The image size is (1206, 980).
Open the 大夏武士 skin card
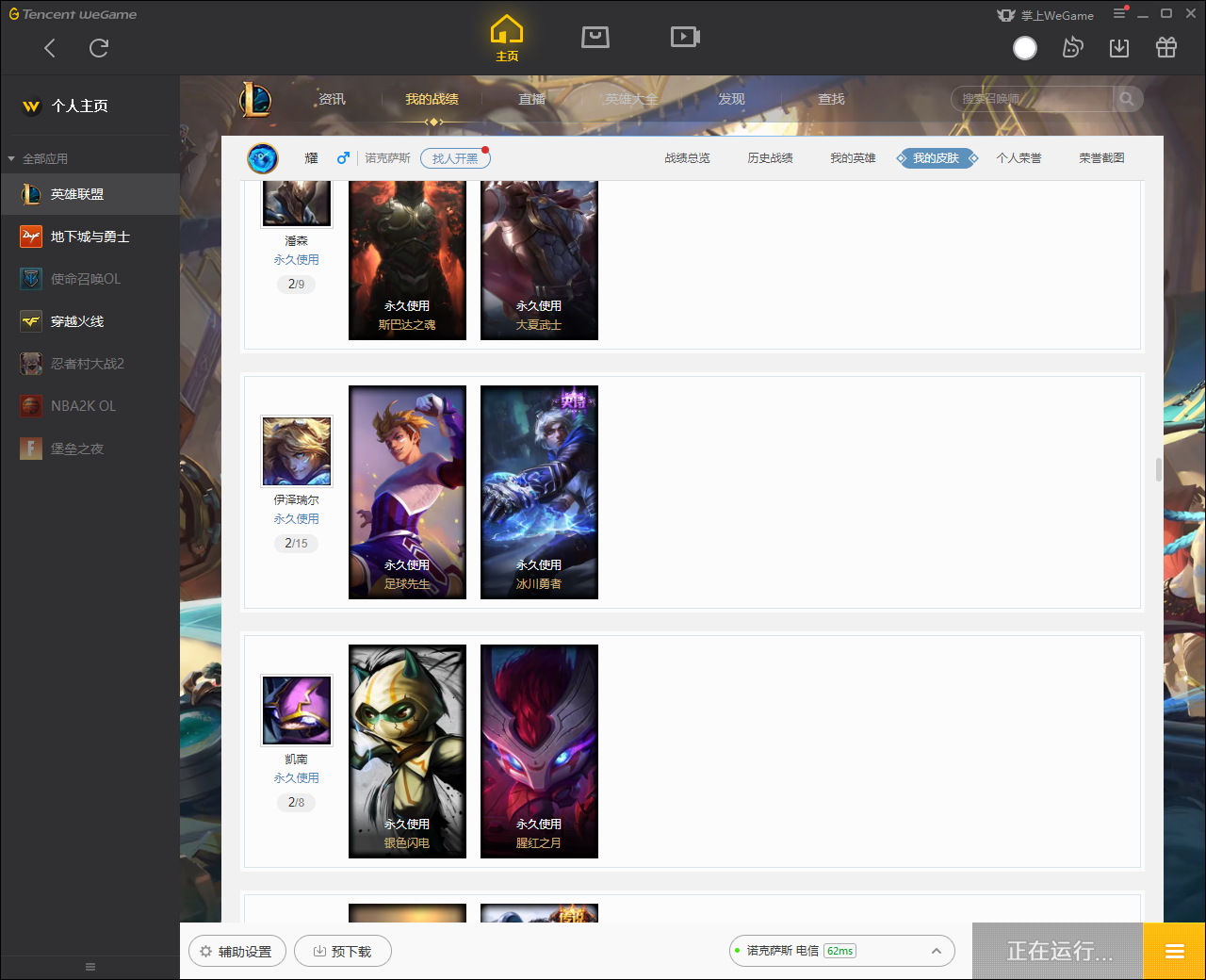pyautogui.click(x=539, y=260)
